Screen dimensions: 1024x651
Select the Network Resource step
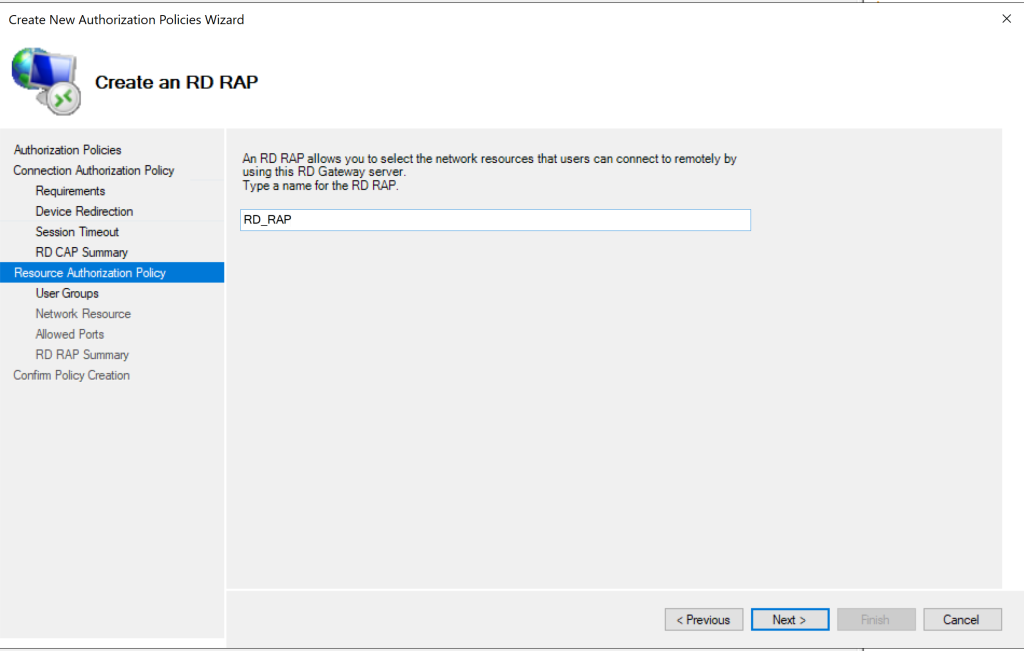pyautogui.click(x=83, y=314)
